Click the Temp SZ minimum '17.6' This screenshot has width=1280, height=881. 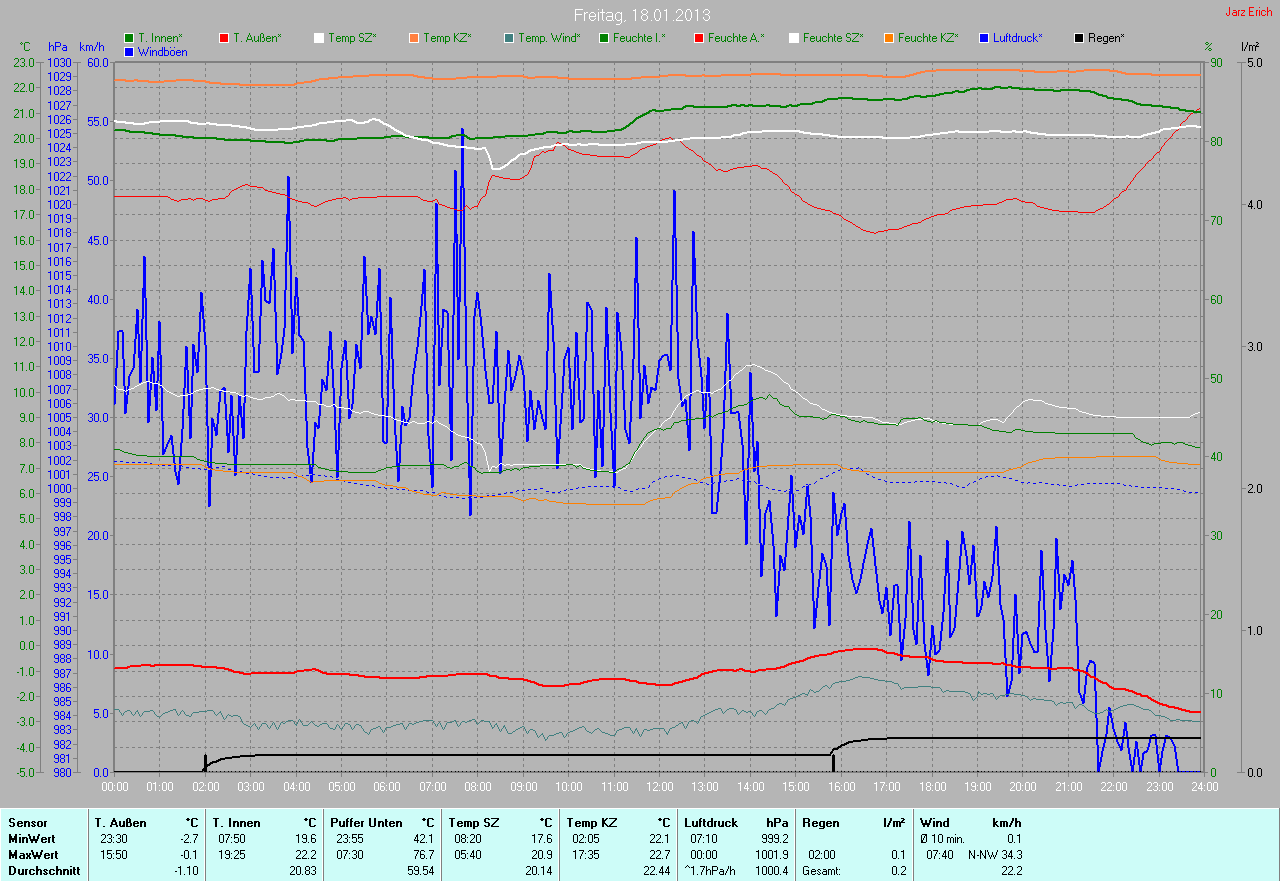(x=540, y=838)
